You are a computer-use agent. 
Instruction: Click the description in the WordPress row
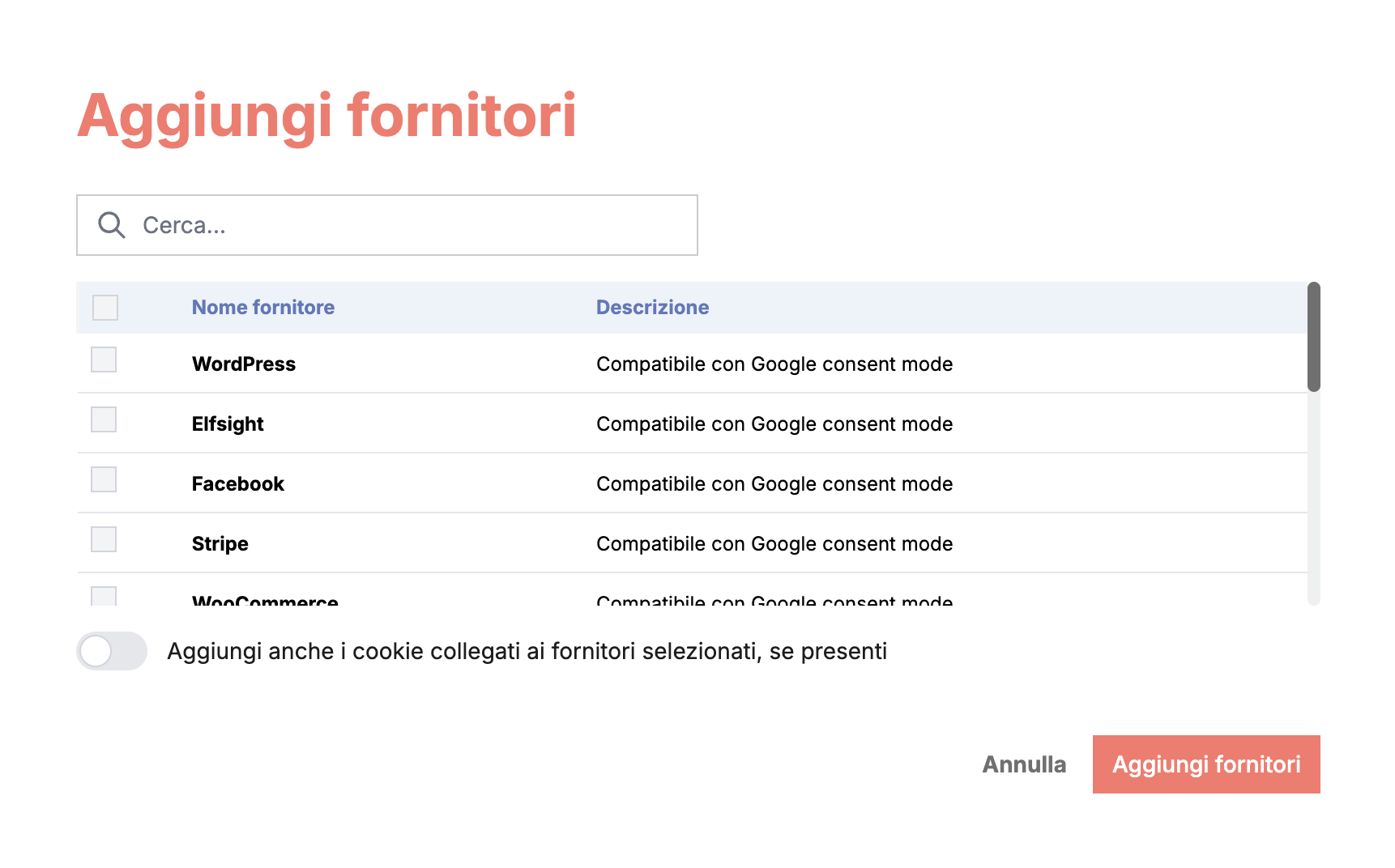[774, 364]
